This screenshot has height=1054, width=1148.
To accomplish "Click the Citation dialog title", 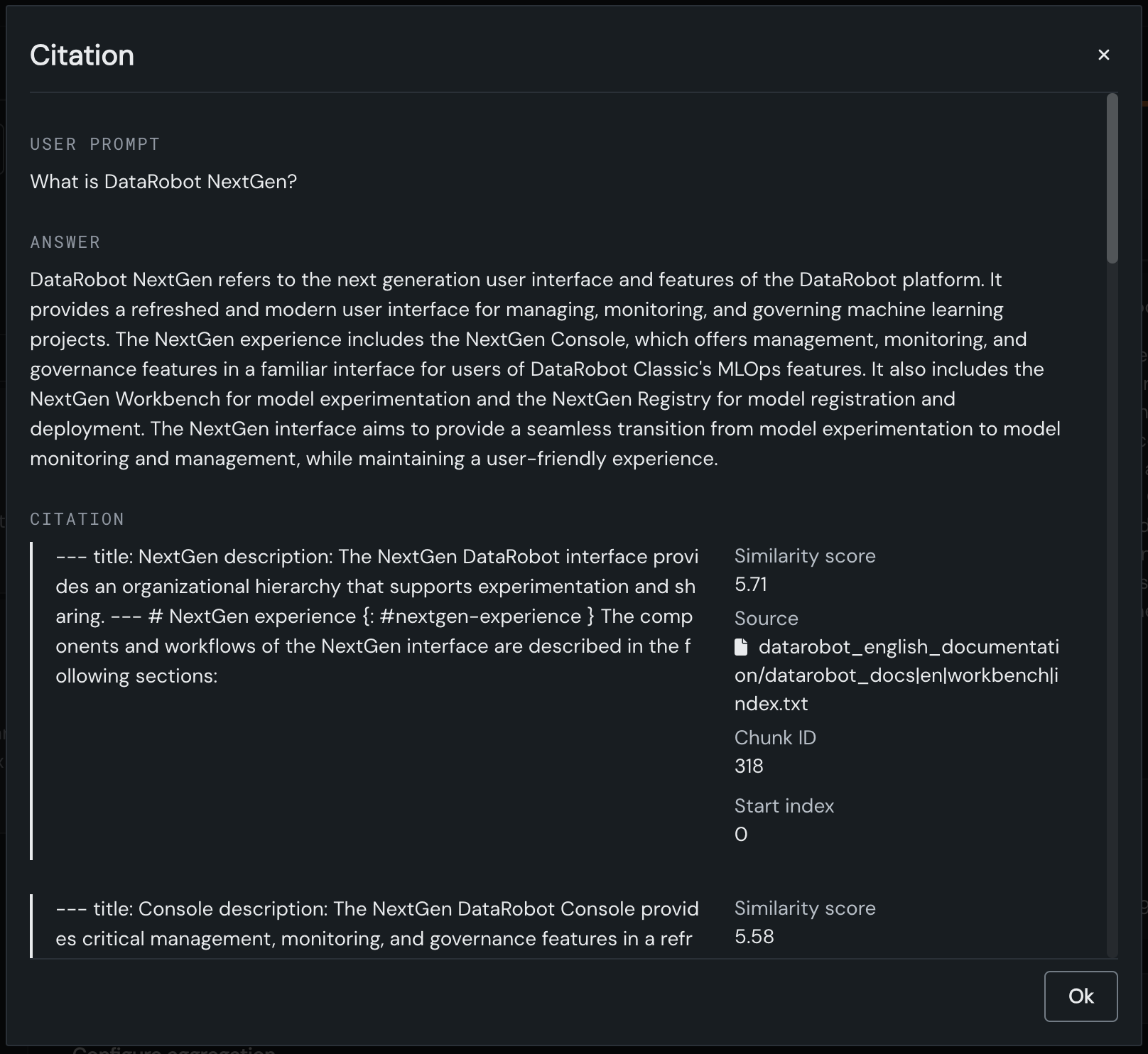I will coord(82,55).
